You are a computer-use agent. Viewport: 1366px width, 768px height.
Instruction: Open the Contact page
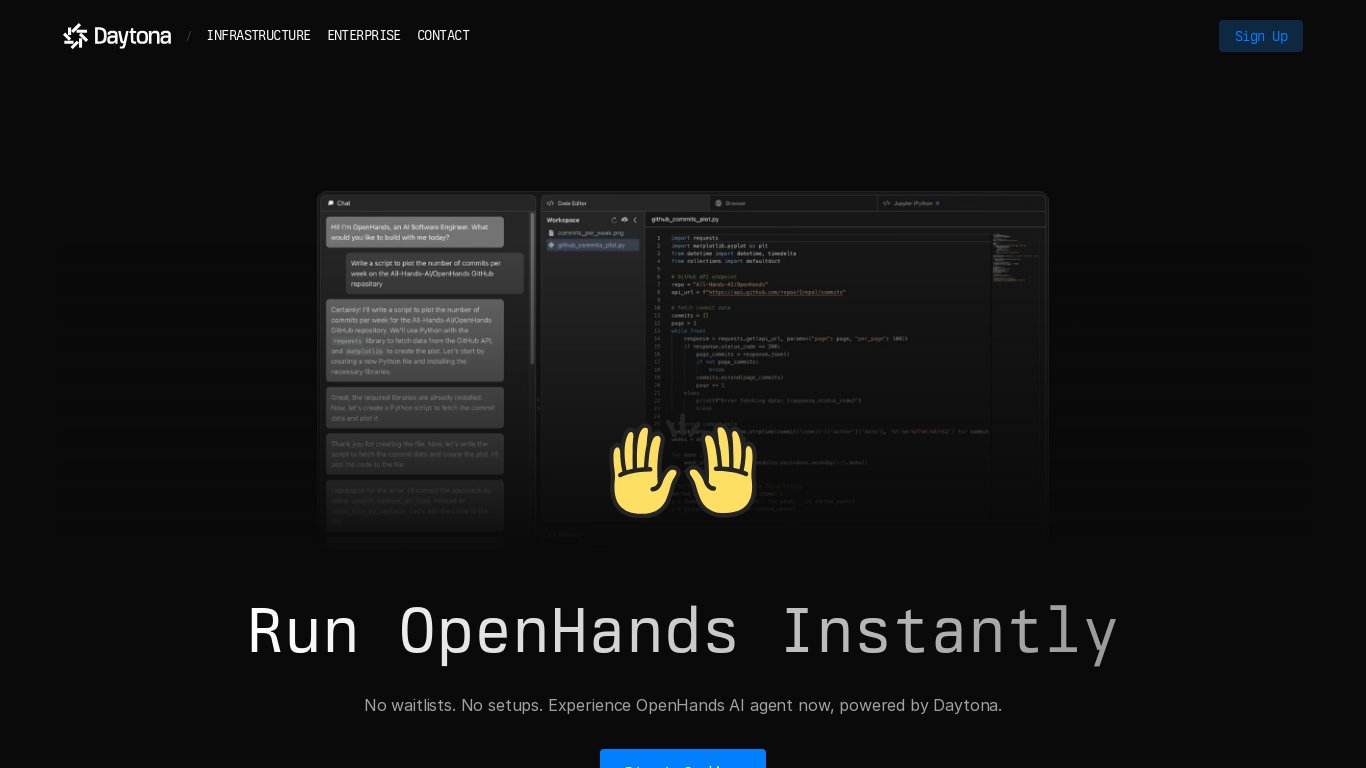[x=443, y=36]
